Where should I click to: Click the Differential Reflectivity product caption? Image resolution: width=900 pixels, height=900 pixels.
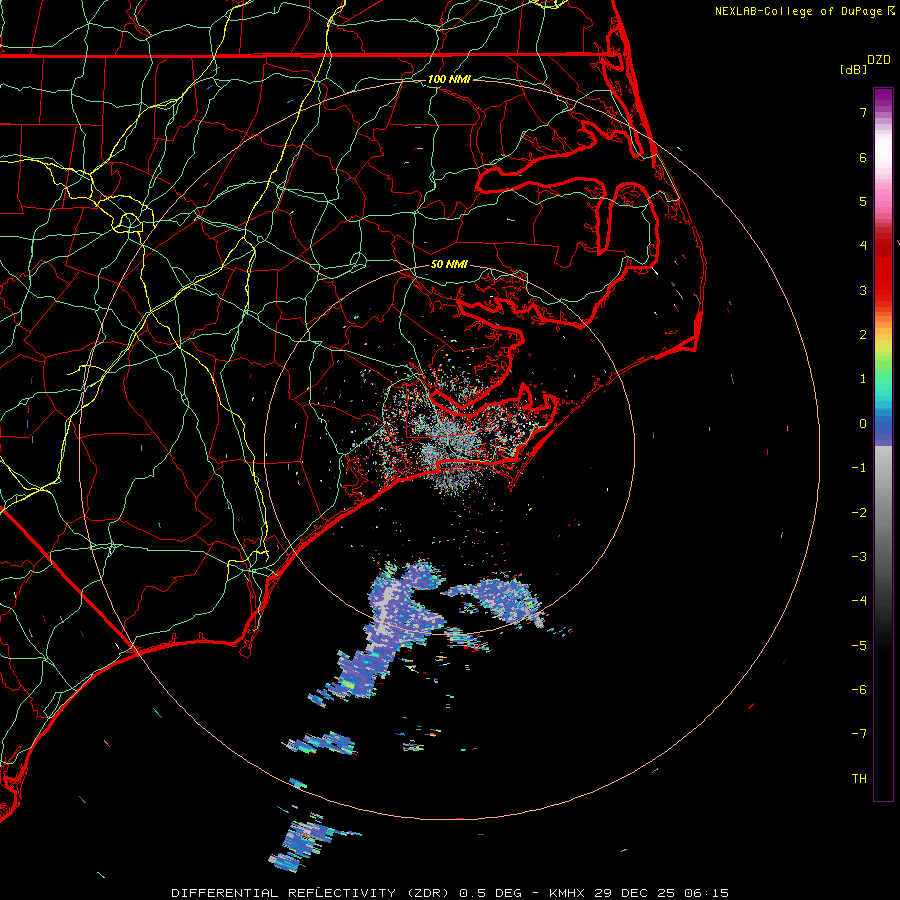click(450, 893)
